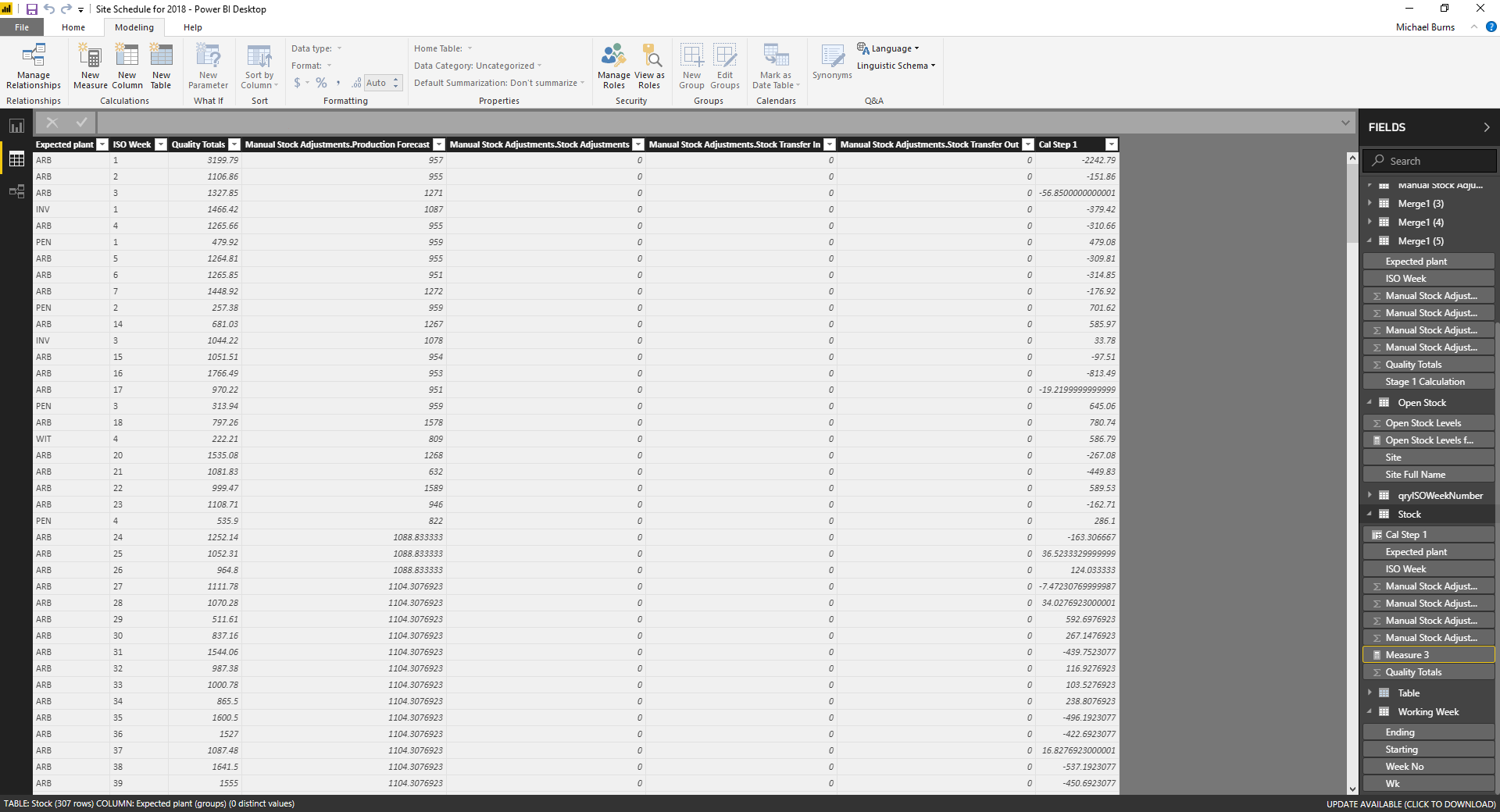Add a New Column

127,67
